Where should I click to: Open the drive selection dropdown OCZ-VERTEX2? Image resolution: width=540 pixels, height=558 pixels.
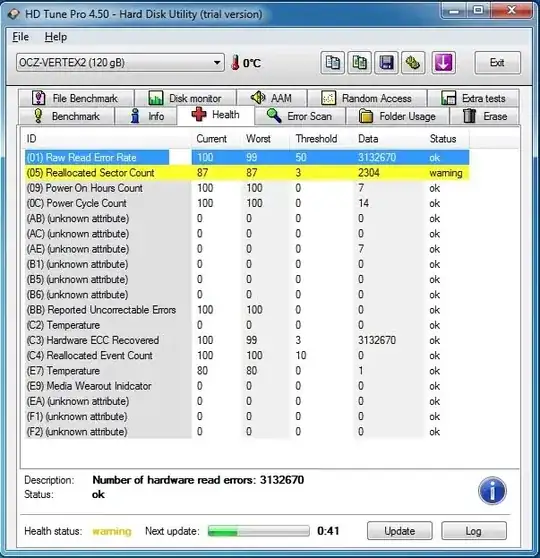pyautogui.click(x=120, y=63)
